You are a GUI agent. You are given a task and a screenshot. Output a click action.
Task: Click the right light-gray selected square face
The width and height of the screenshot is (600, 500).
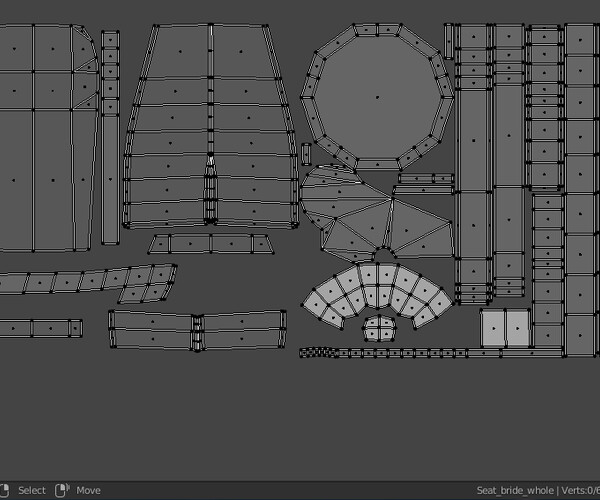(518, 328)
